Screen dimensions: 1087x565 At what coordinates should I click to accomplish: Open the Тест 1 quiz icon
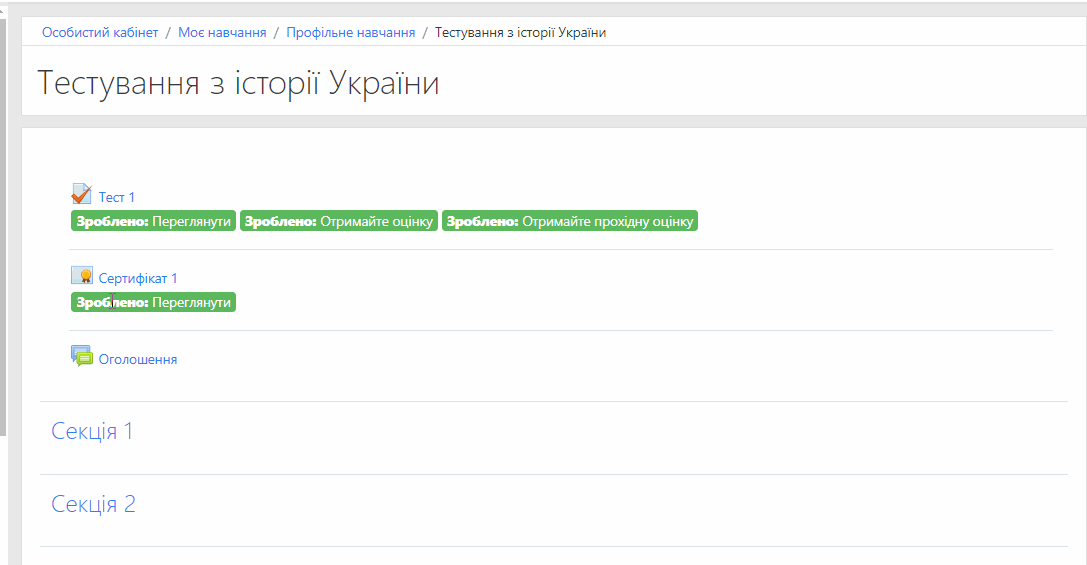click(x=81, y=195)
